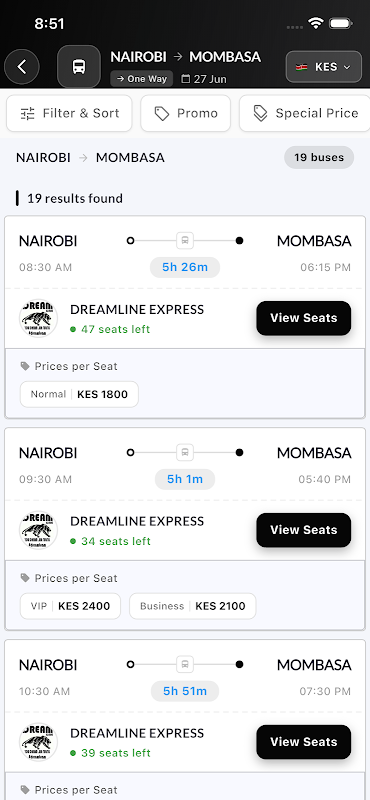Select VIP KES 2400 price chip
Screen dimensions: 370x800
point(70,606)
